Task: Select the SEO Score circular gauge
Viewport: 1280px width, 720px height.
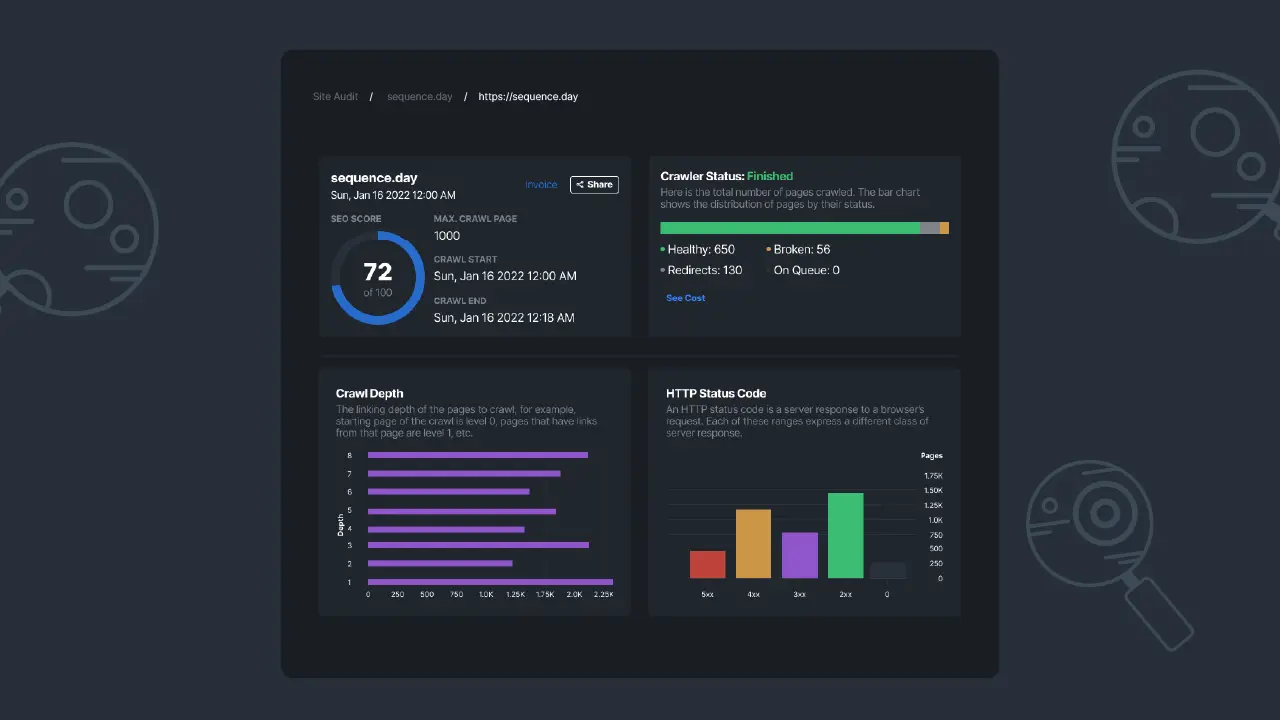Action: point(377,275)
